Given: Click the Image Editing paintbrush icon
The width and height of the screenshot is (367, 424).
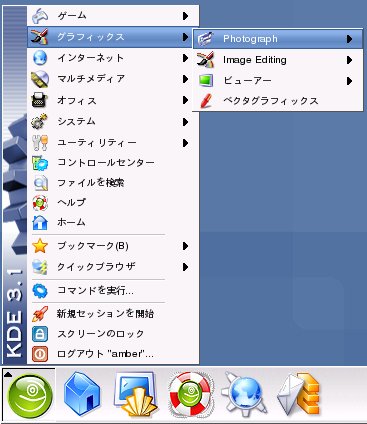Looking at the screenshot, I should [205, 60].
